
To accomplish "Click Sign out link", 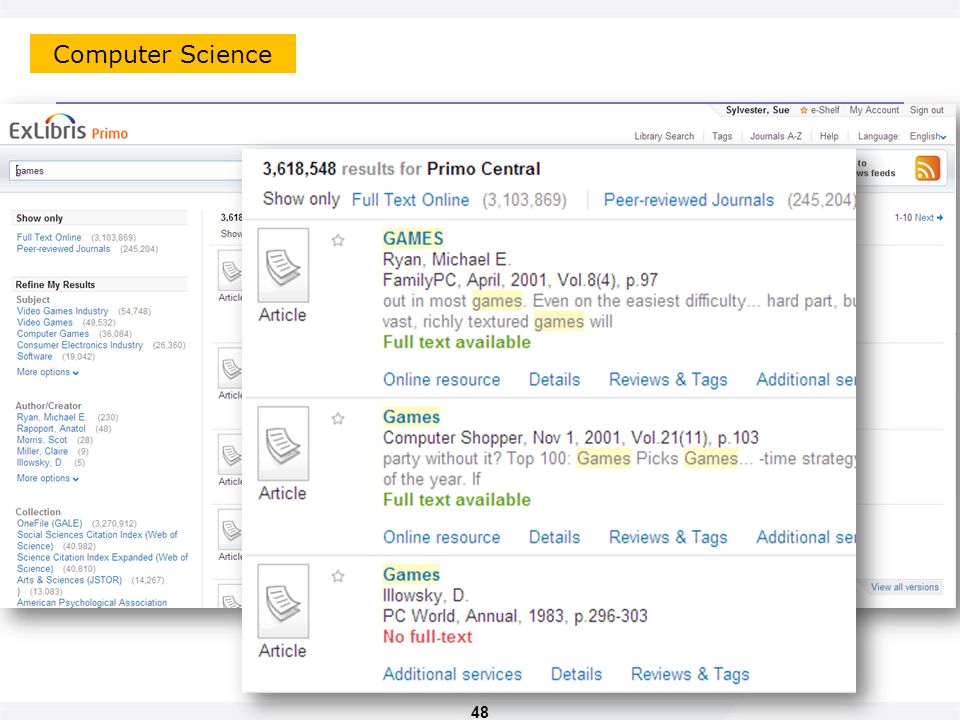I will (926, 110).
